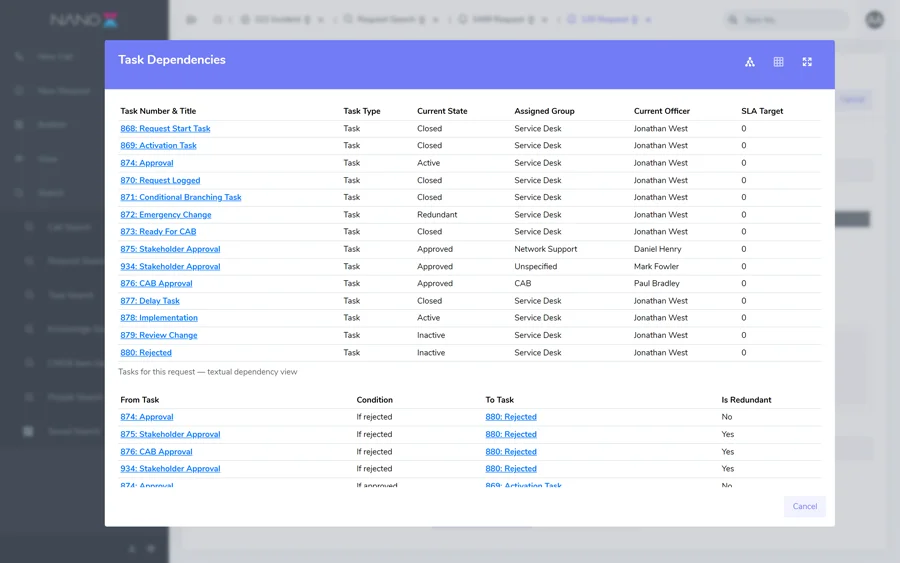Open 934: Stakeholder Approval in tasks table
This screenshot has height=563, width=900.
170,266
